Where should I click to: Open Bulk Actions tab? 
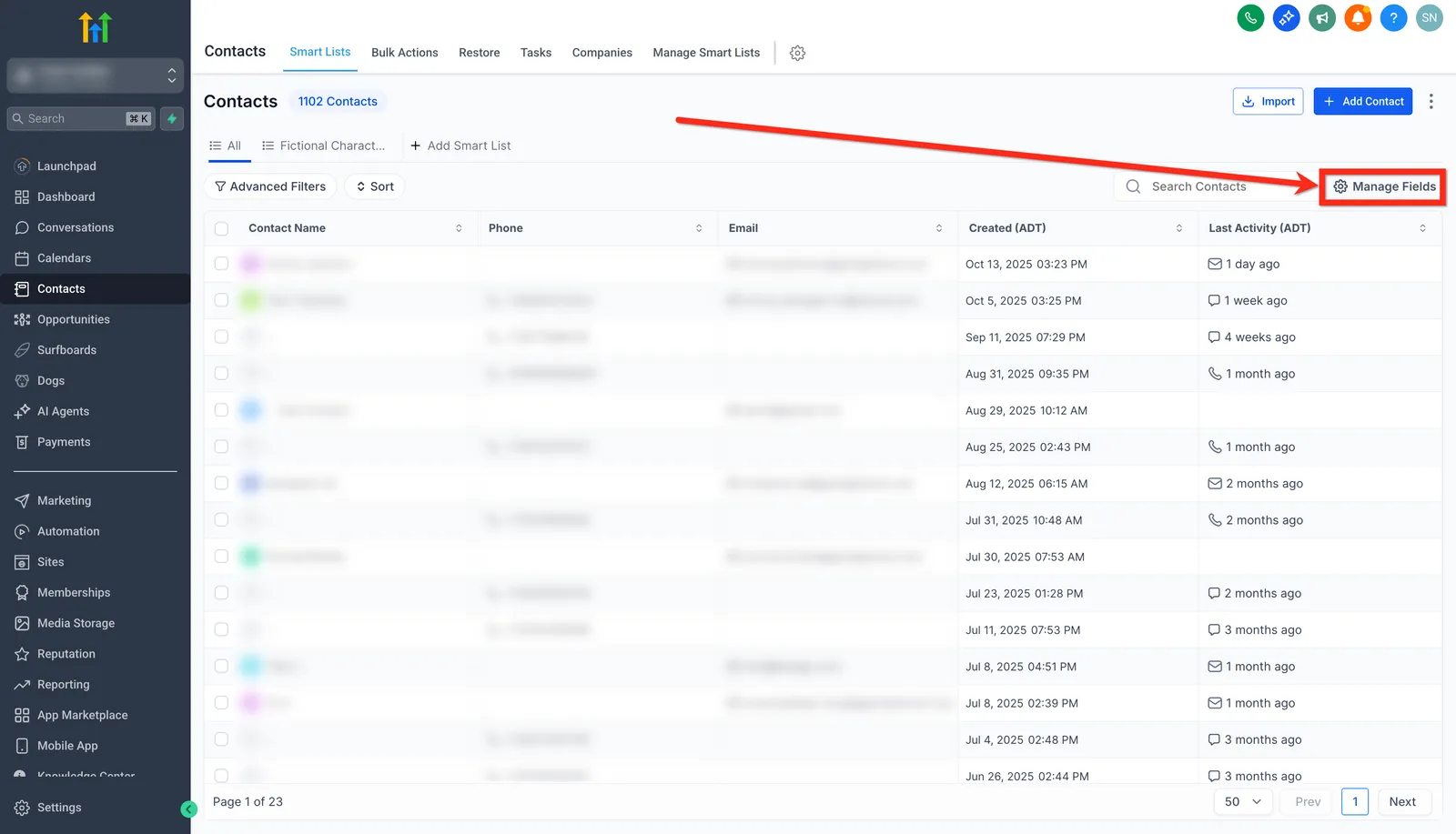(405, 53)
